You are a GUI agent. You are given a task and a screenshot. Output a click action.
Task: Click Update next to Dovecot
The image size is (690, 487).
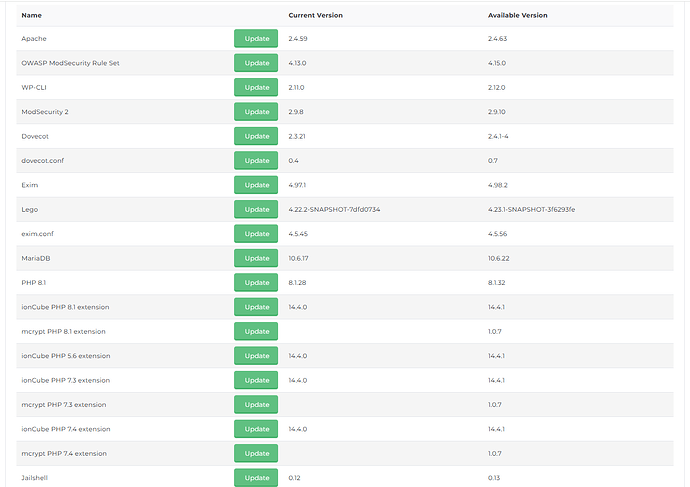point(256,136)
